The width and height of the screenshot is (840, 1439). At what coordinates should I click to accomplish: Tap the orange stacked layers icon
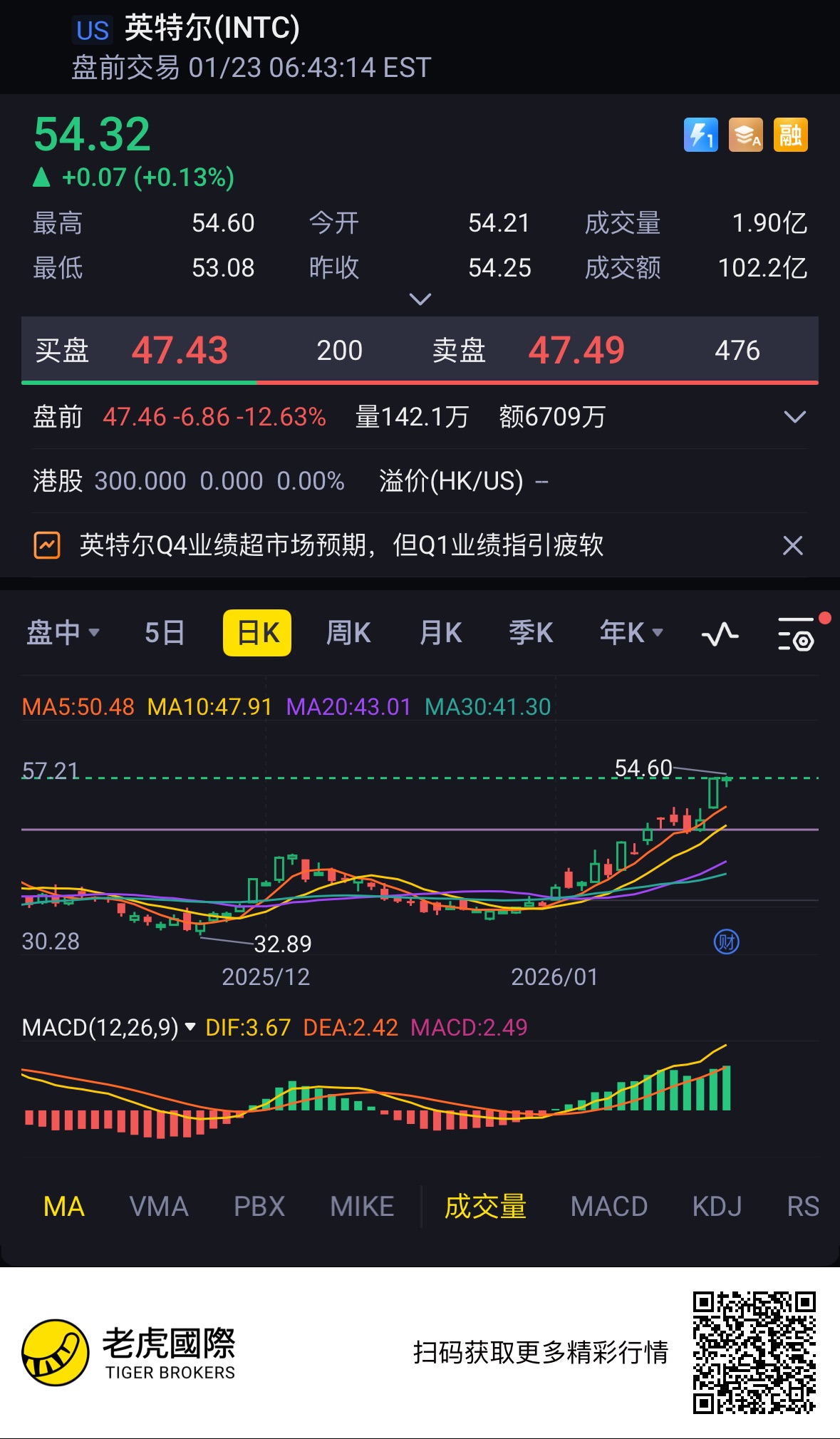pos(746,135)
